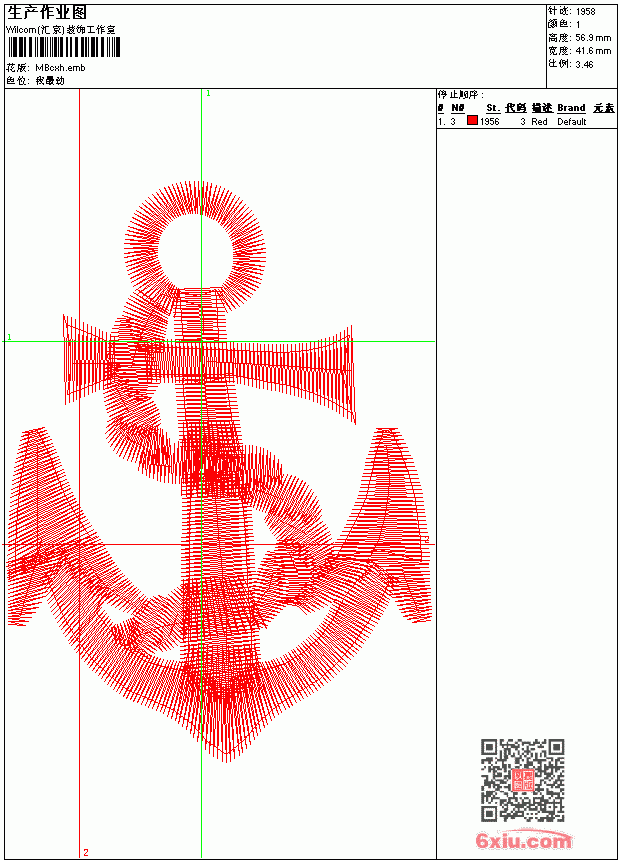Open the 6xiu.com watermark link
620x860 pixels.
[523, 841]
